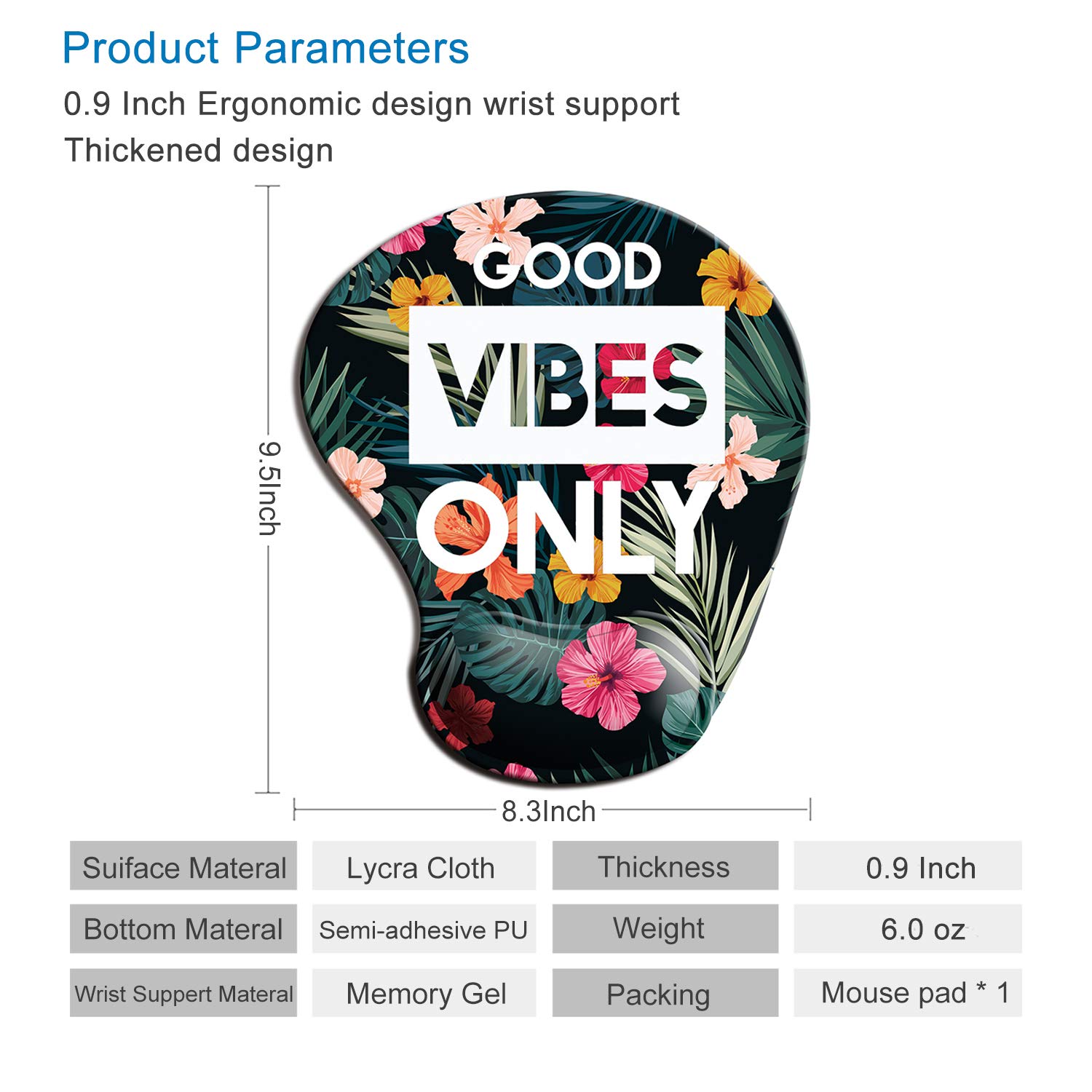Click the Semi-adhesive PU cell

click(x=424, y=929)
